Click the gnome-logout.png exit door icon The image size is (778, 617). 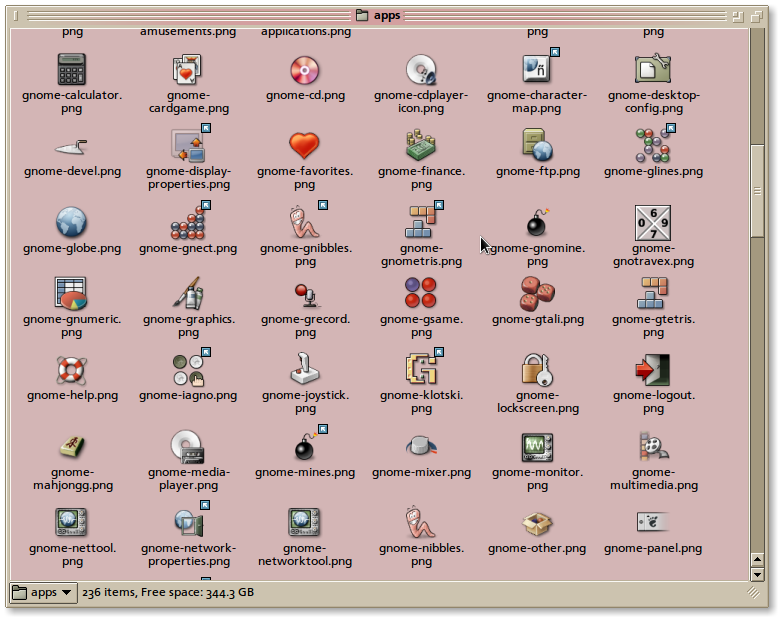click(x=652, y=370)
